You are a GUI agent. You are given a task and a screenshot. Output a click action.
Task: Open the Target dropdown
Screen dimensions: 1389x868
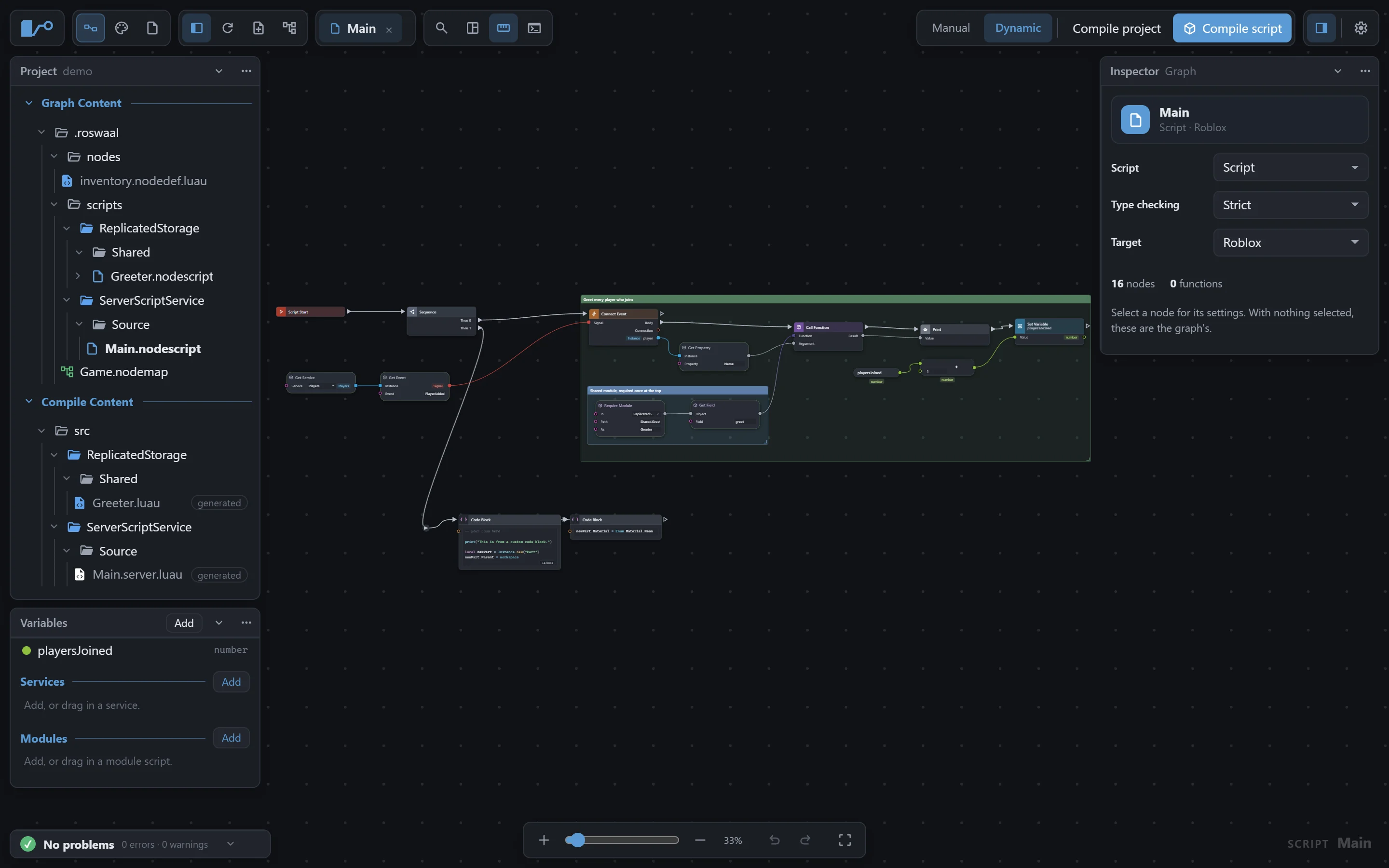pyautogui.click(x=1290, y=243)
